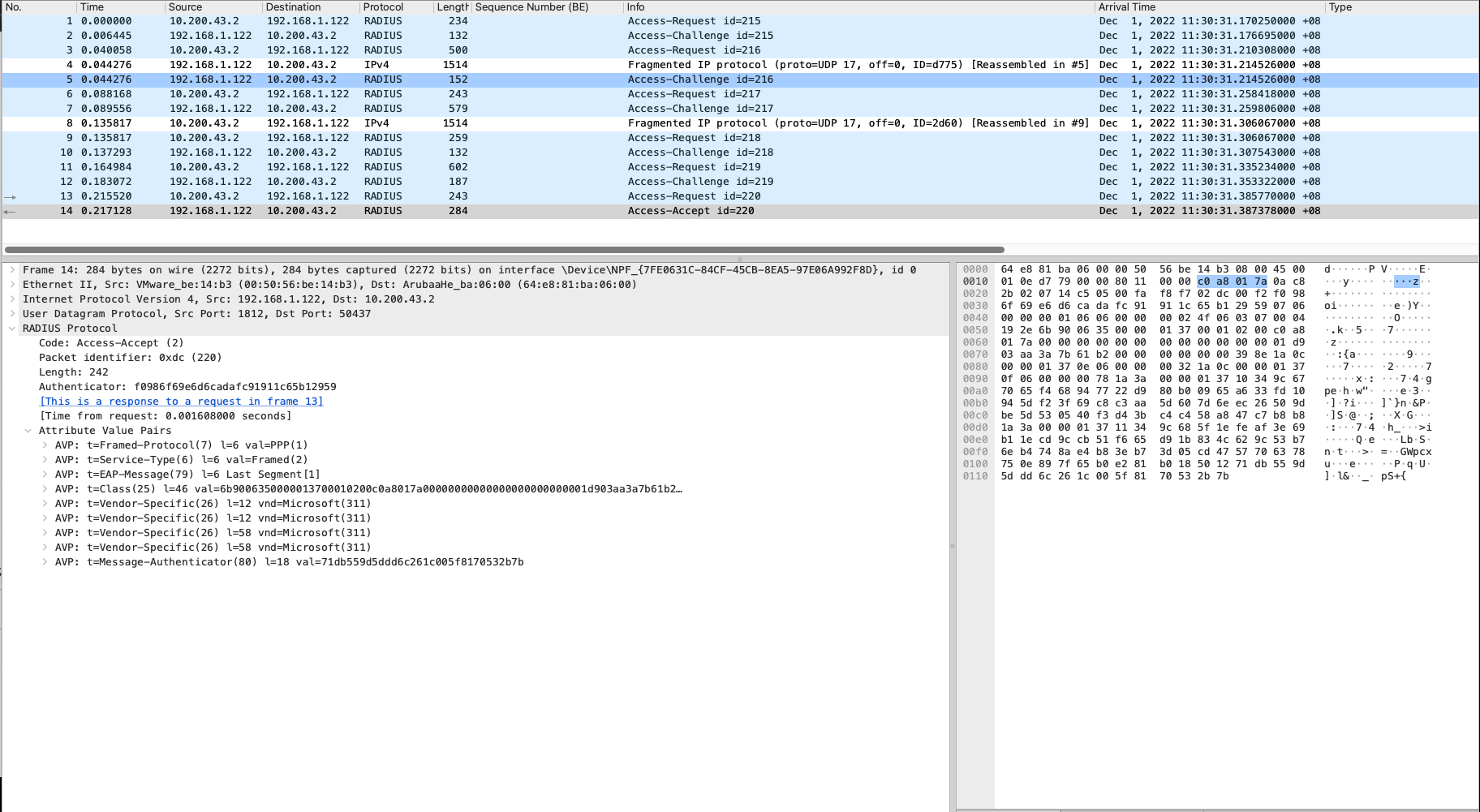The height and width of the screenshot is (812, 1480).
Task: Expand the Class(25) AVP entry
Action: 44,489
